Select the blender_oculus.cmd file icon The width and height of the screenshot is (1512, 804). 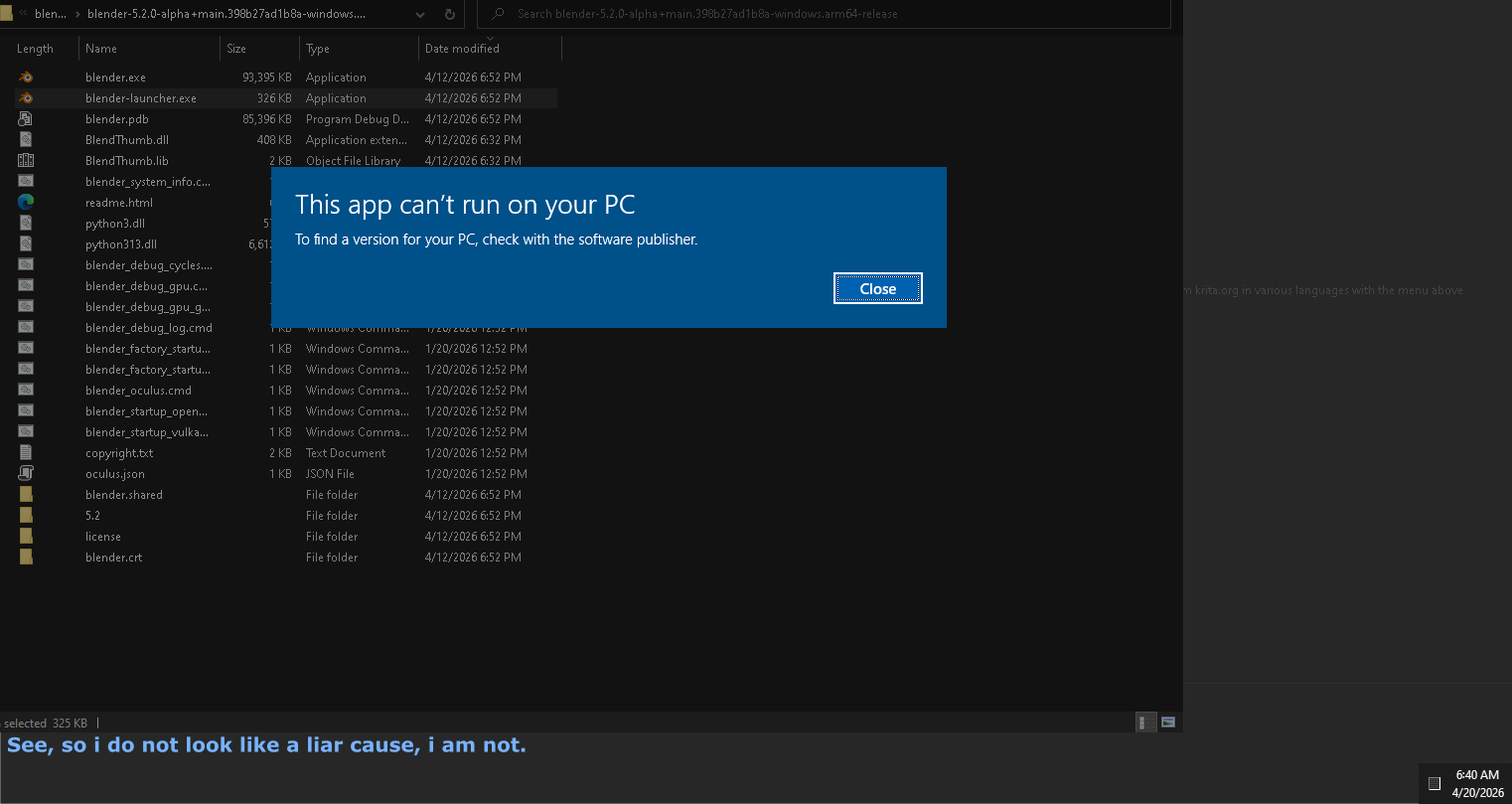point(26,390)
